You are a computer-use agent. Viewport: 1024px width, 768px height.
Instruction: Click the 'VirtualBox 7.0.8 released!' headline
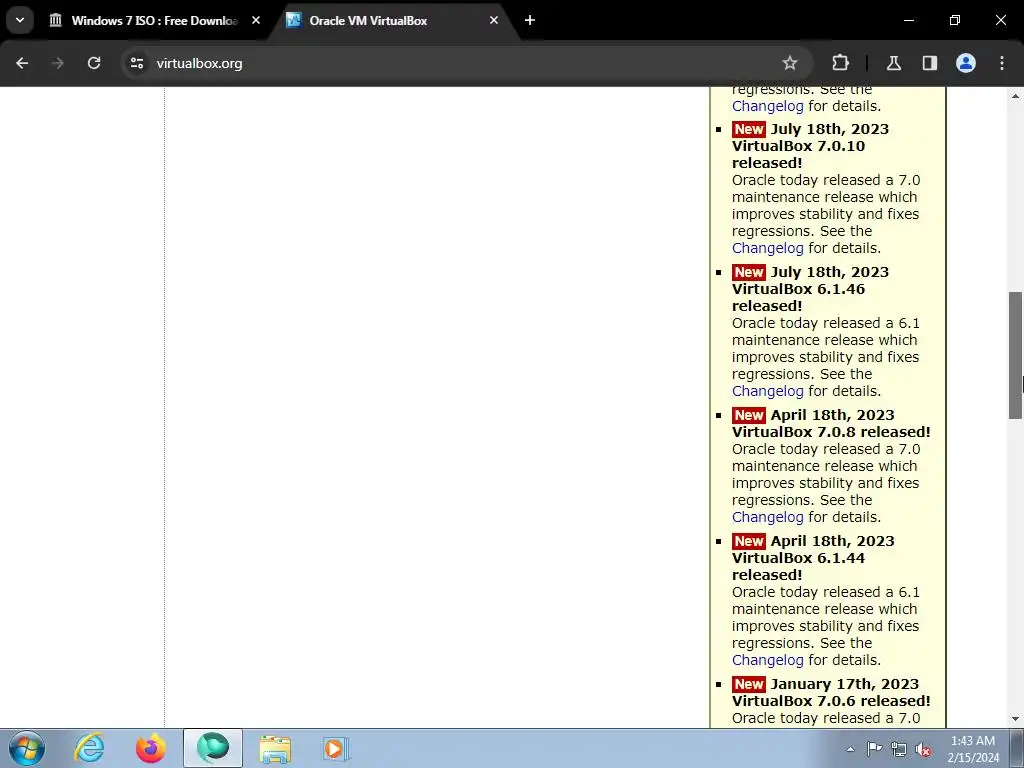[831, 432]
